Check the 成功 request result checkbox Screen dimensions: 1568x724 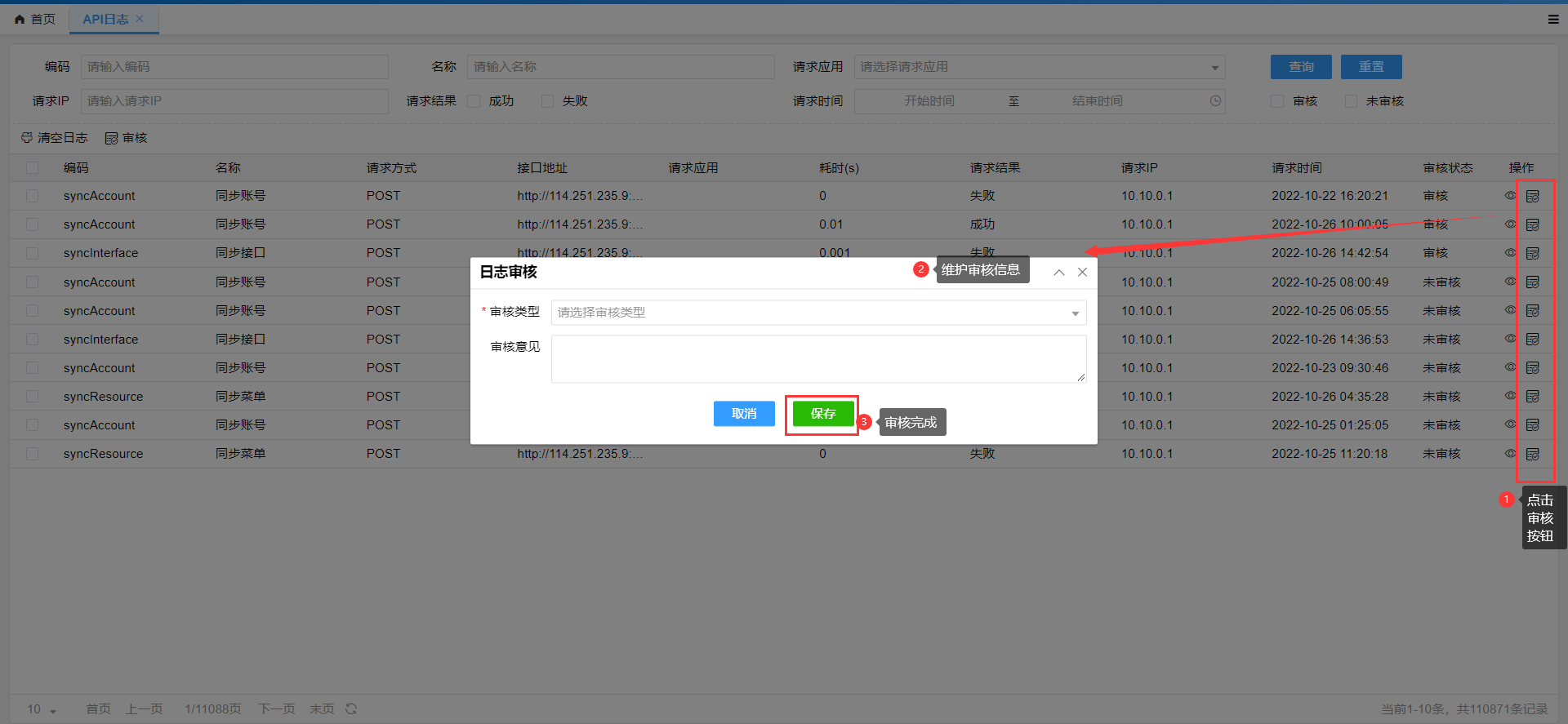[x=474, y=101]
